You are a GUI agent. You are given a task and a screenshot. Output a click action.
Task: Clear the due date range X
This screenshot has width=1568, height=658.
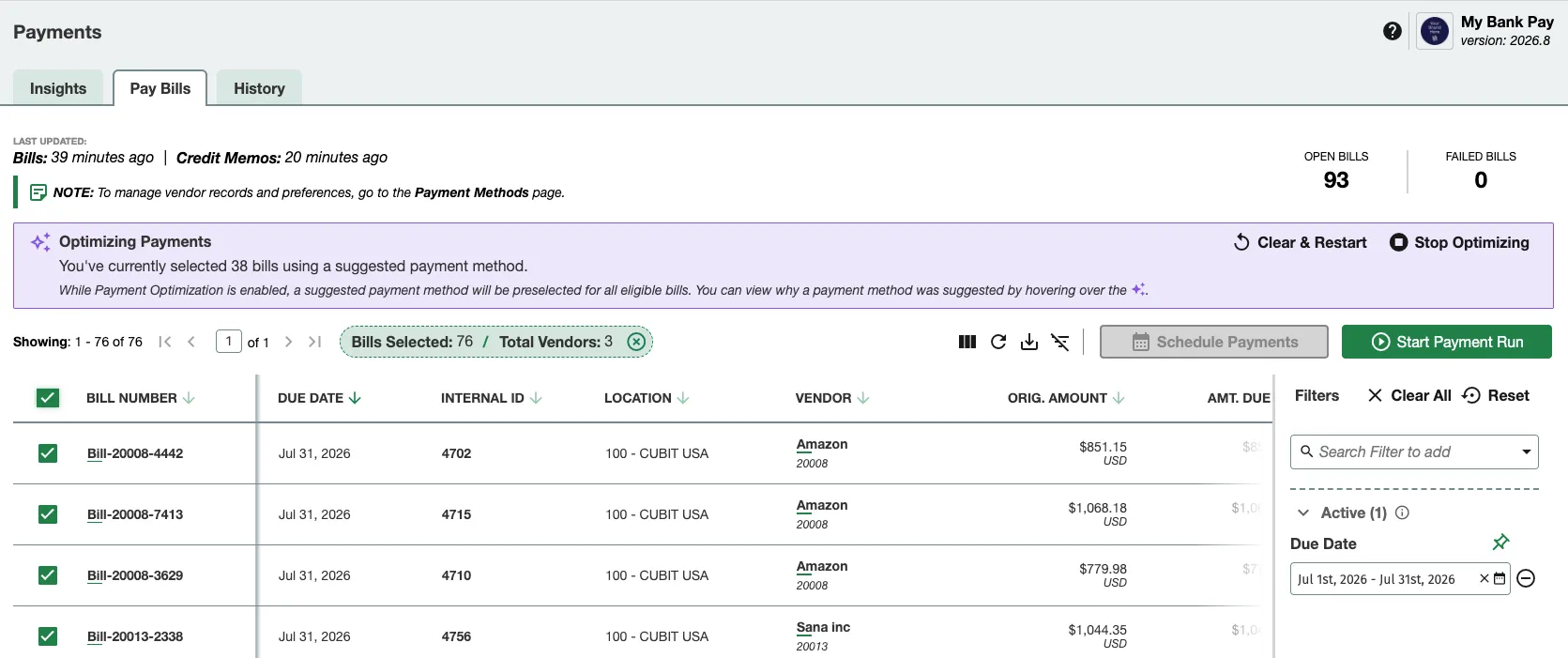(x=1484, y=578)
